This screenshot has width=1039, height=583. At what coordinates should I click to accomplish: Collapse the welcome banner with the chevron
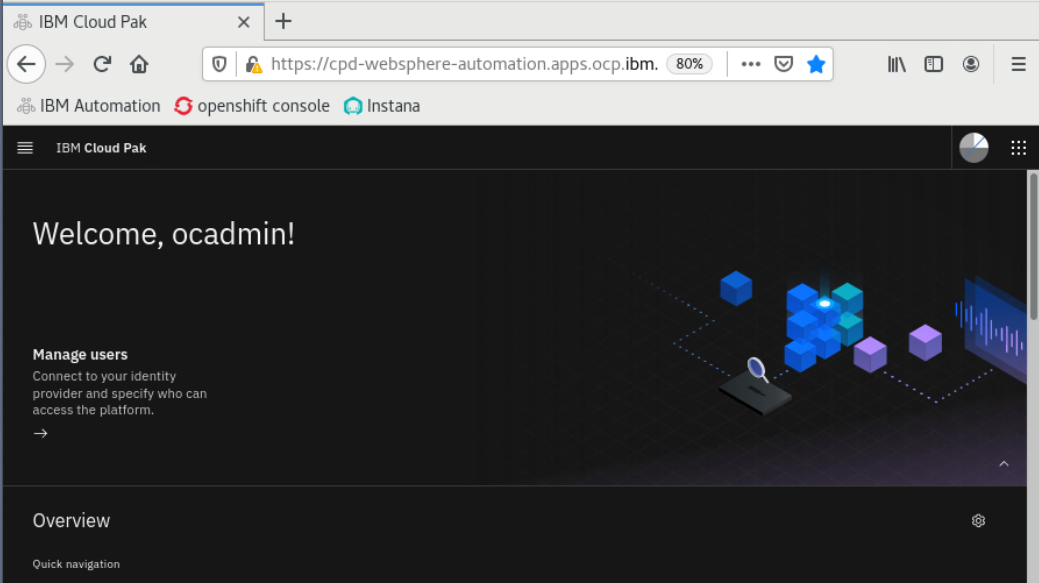[x=1004, y=463]
